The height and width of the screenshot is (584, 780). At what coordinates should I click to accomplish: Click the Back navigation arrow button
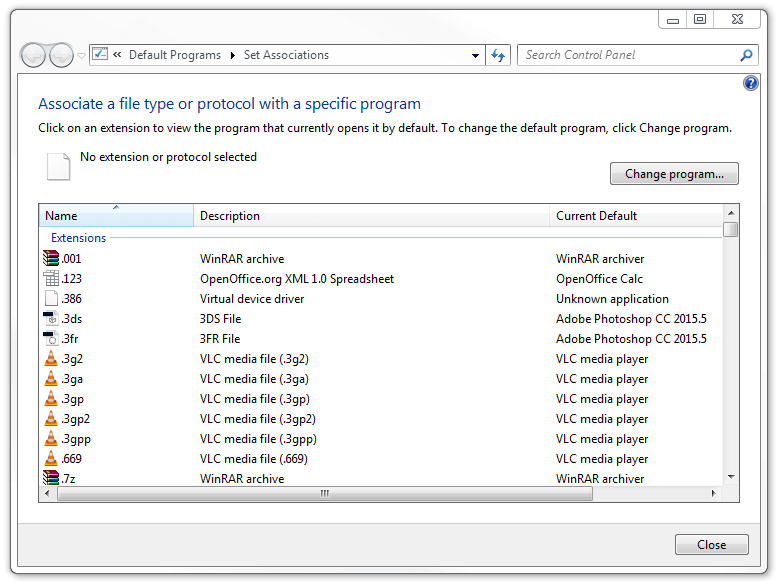point(34,55)
